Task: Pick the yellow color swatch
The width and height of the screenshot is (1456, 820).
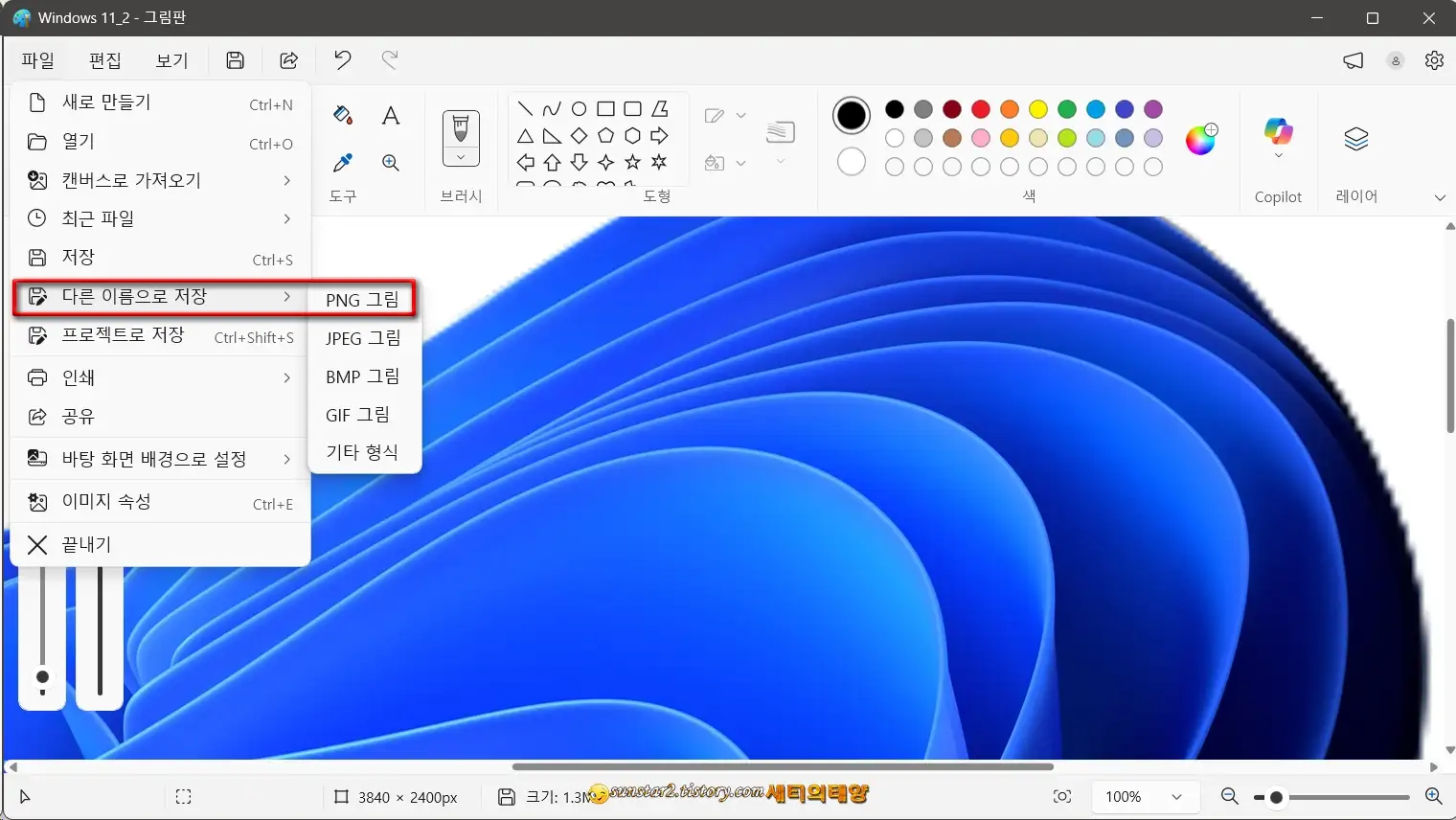Action: pos(1038,109)
